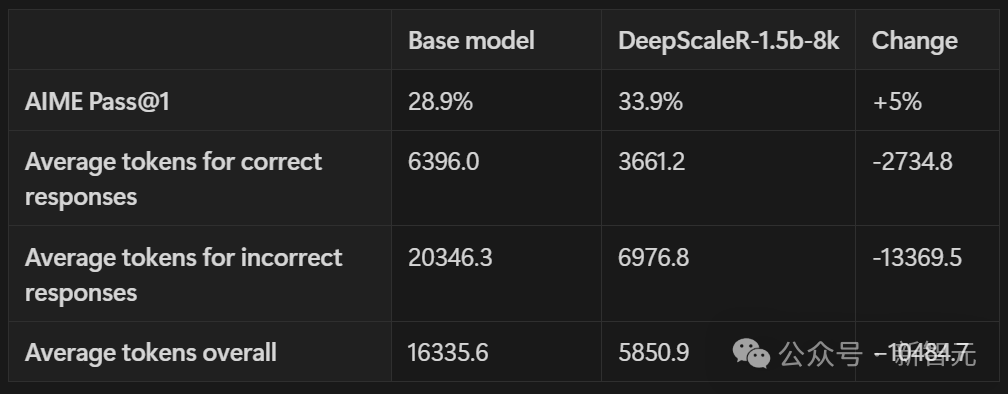
Task: Click the WeChat logo icon in watermark
Action: click(751, 353)
